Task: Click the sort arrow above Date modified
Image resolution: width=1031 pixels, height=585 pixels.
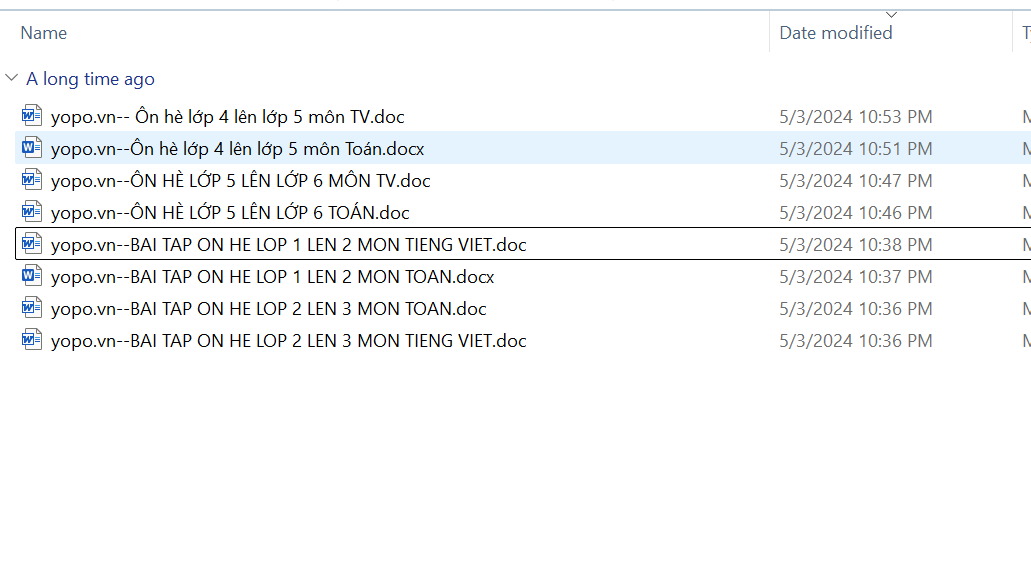Action: [x=891, y=14]
